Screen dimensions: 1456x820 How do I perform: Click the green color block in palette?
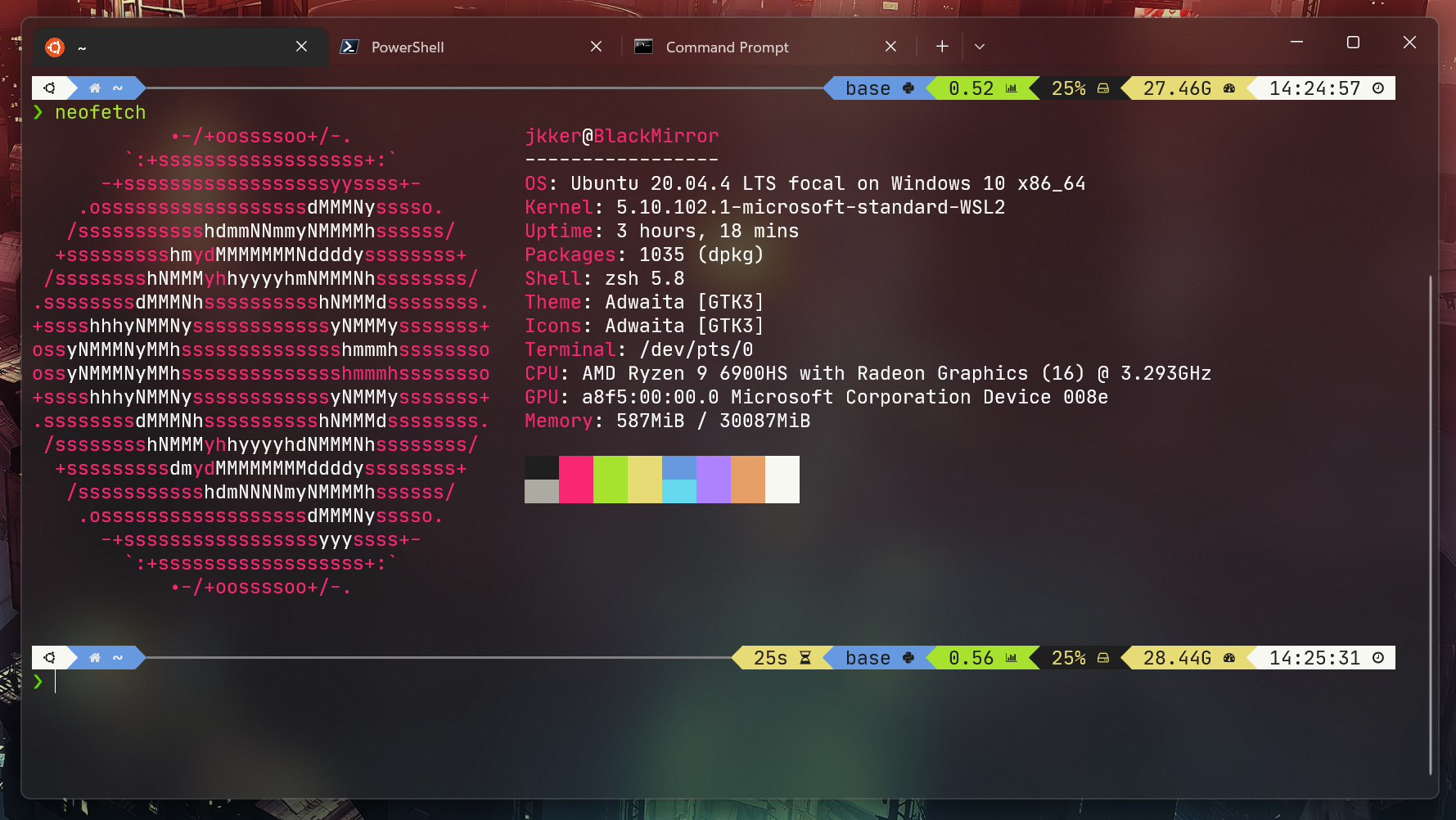pos(611,480)
